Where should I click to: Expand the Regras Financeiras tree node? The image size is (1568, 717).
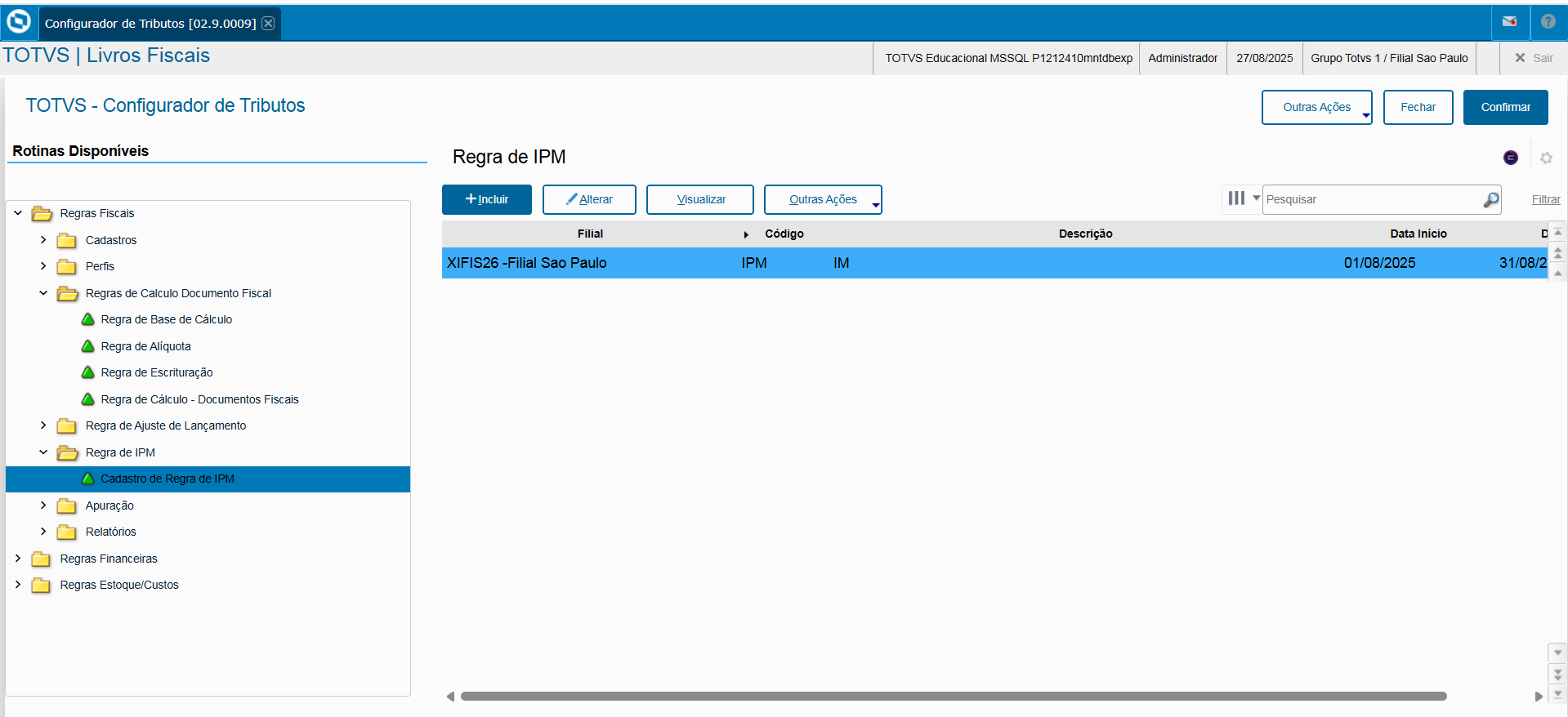pos(18,559)
